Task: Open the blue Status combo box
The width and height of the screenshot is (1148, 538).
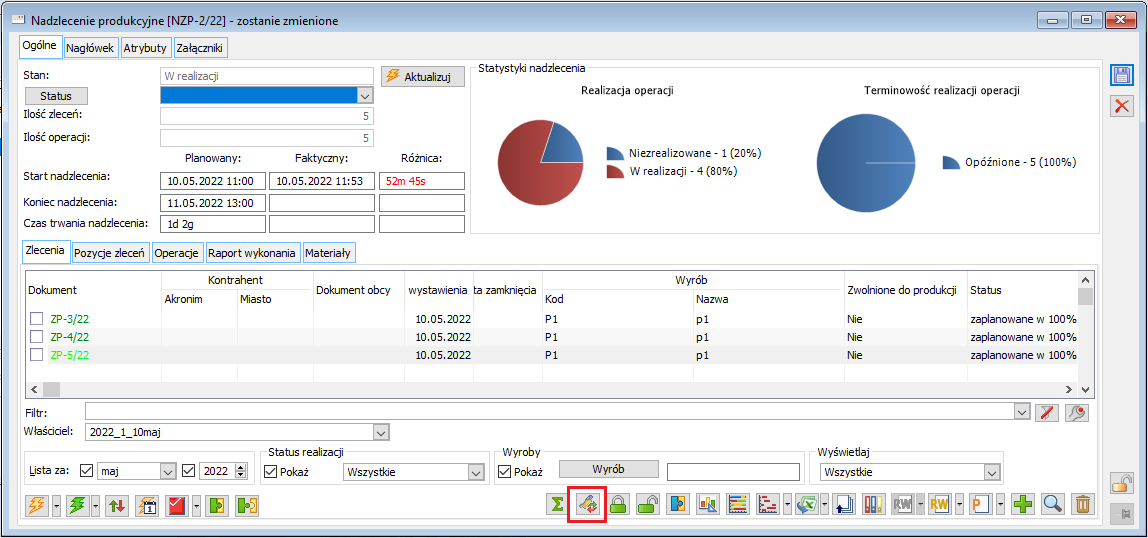Action: point(266,95)
